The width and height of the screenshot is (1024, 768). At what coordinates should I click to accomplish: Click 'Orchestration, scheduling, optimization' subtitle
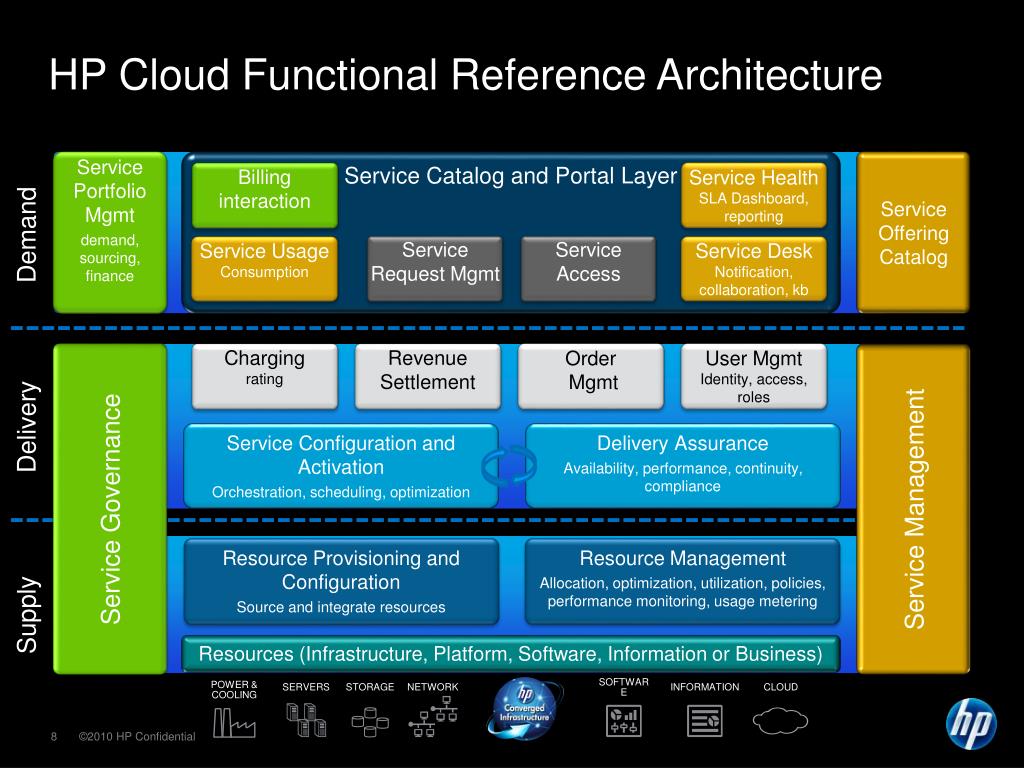coord(341,492)
